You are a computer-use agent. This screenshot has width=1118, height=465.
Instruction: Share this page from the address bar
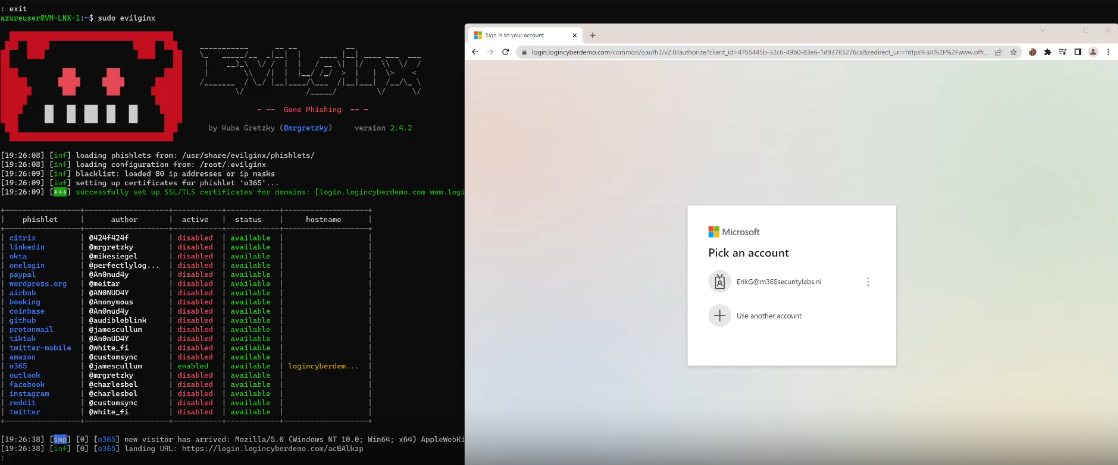[998, 52]
